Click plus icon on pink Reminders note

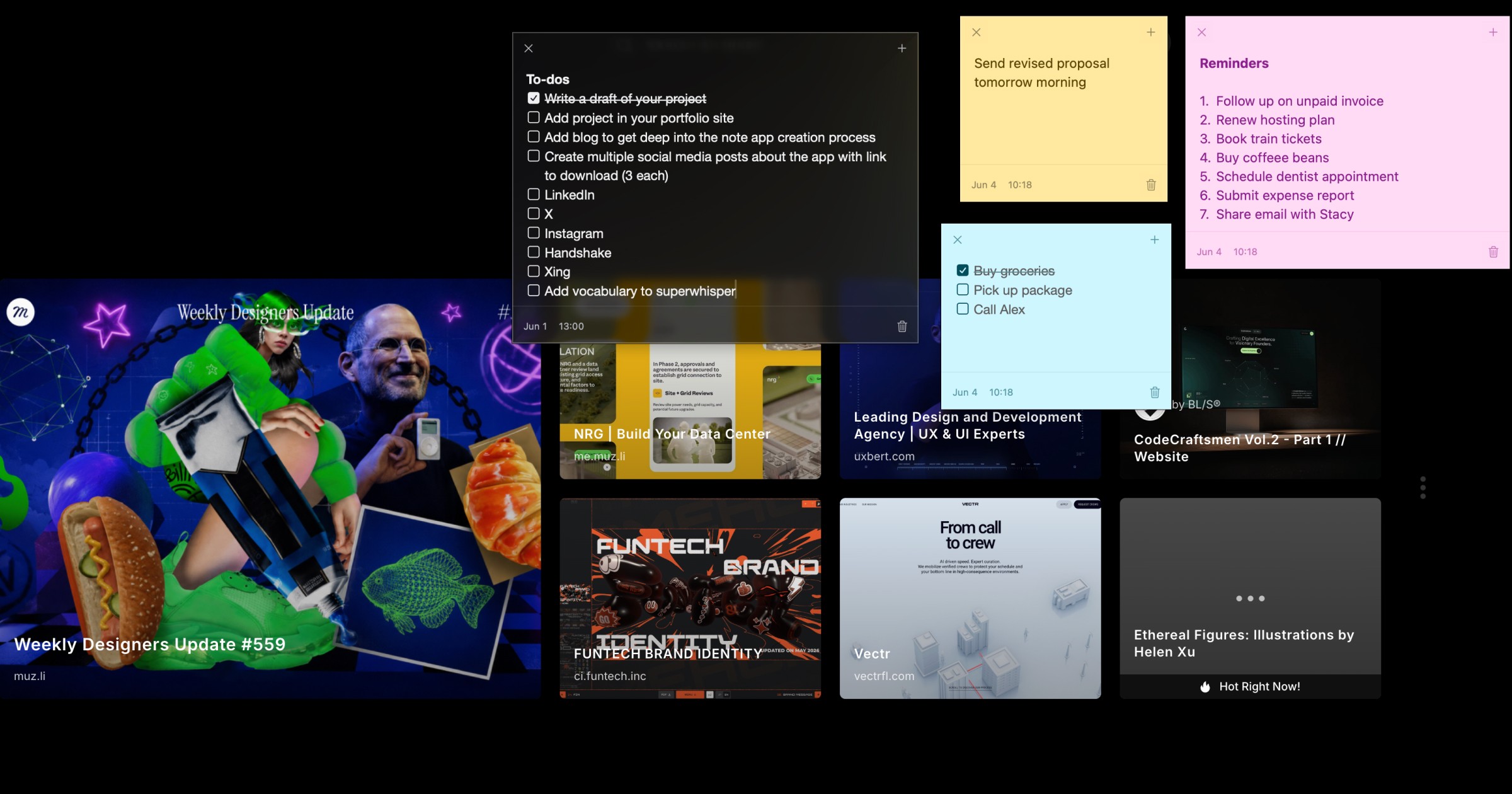[x=1492, y=32]
